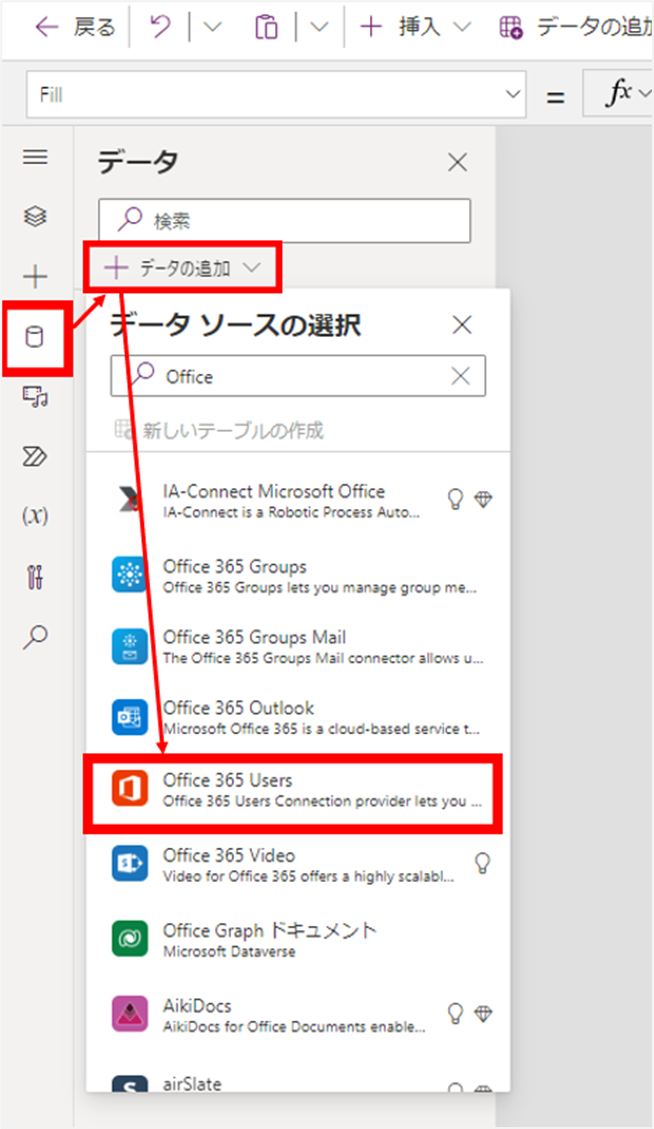Screen dimensions: 654x1129
Task: Click the undo arrow icon
Action: [160, 27]
